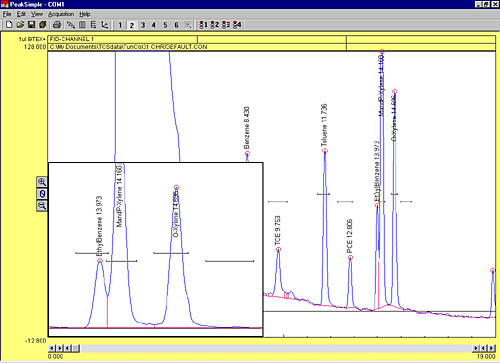Screen dimensions: 500x363
Task: Reset zoom with the zero button
Action: pos(42,194)
